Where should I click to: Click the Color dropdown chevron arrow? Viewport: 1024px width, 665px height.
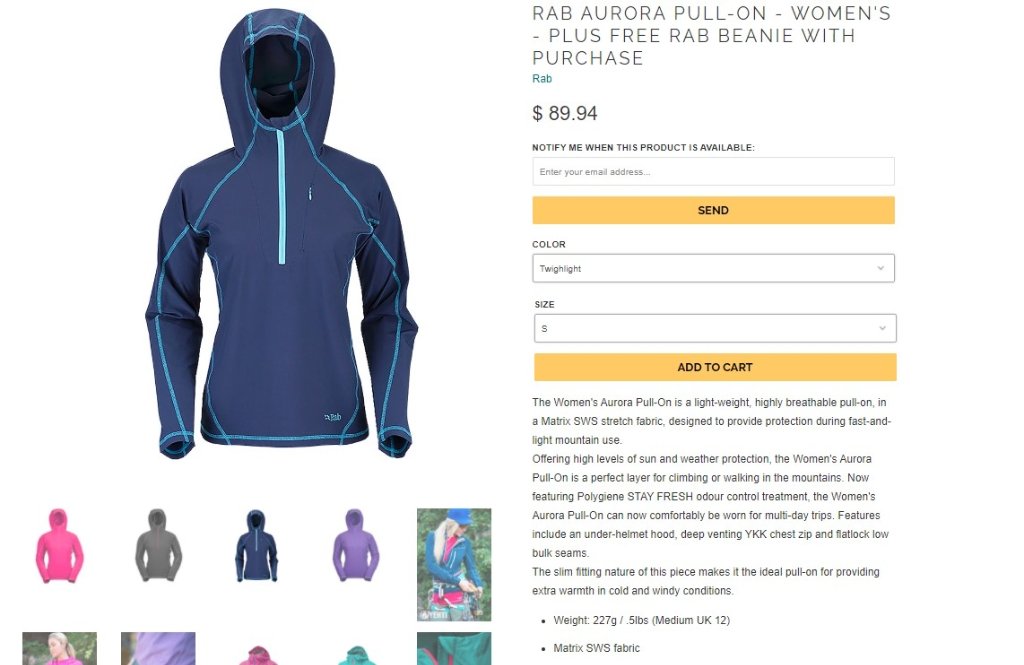(x=880, y=268)
